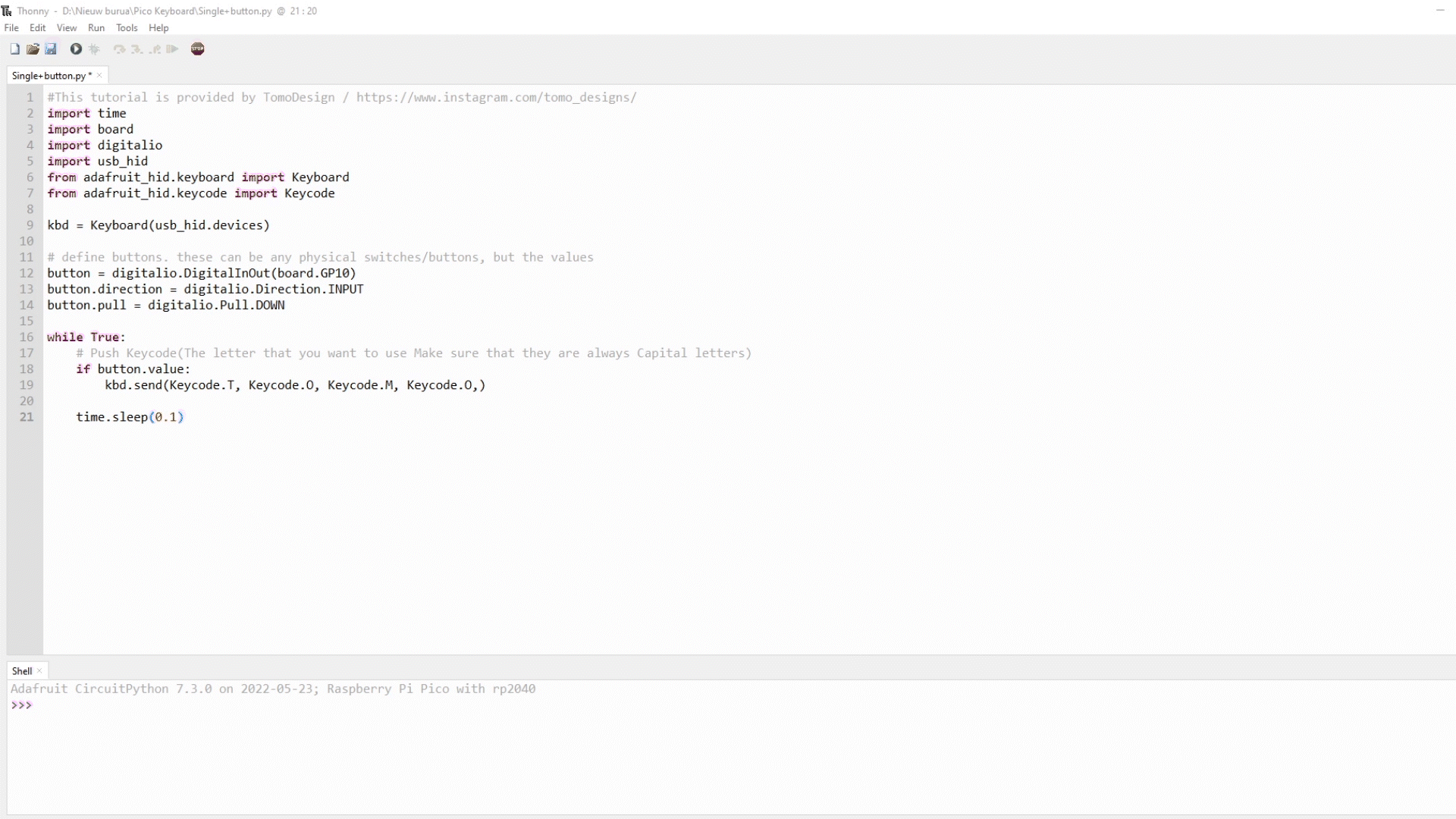The image size is (1456, 819).
Task: Save the script with floppy icon
Action: click(x=51, y=49)
